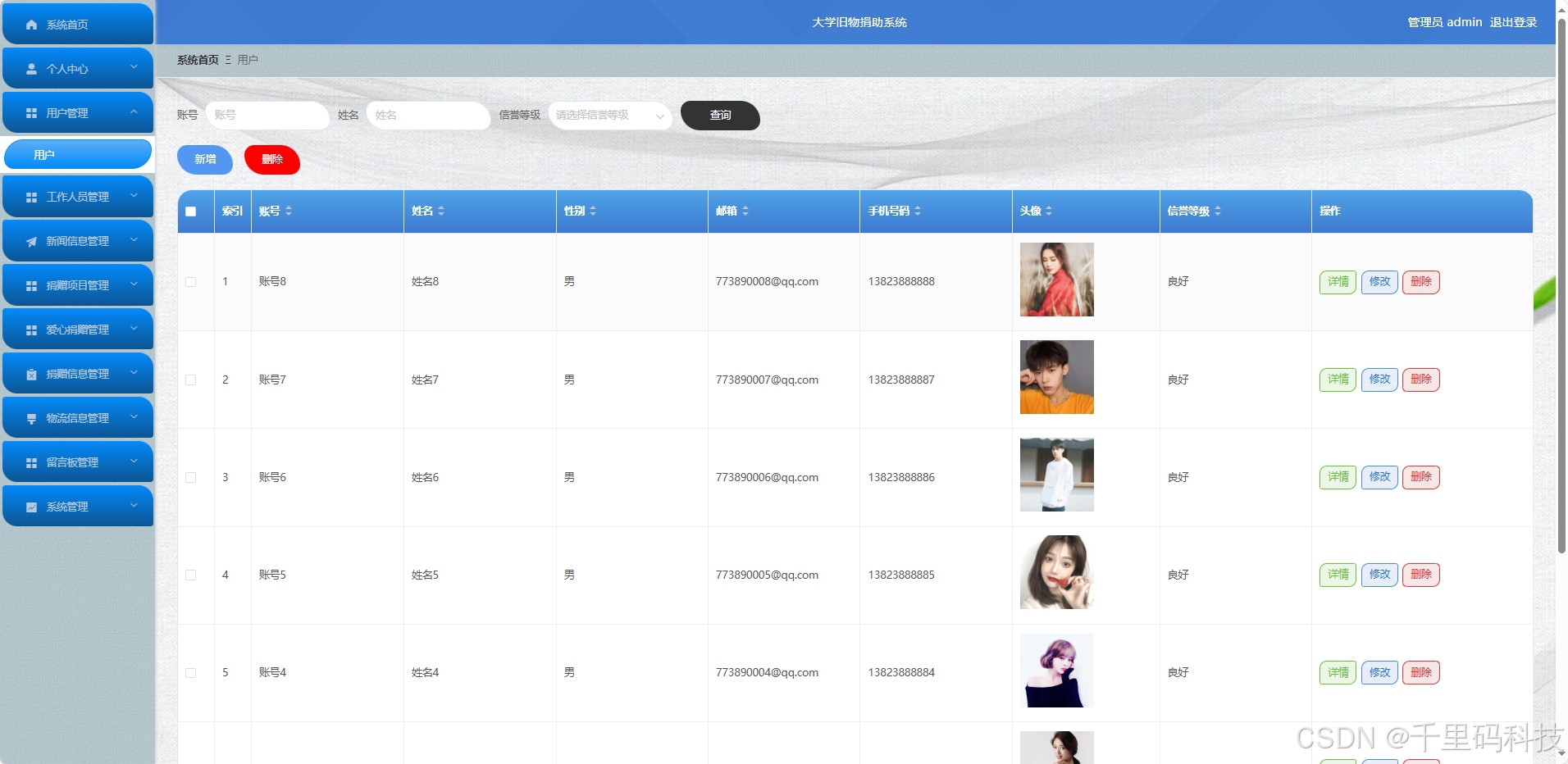Click the grid icon beside 爱心捐赠管理
This screenshot has width=1568, height=764.
click(31, 330)
